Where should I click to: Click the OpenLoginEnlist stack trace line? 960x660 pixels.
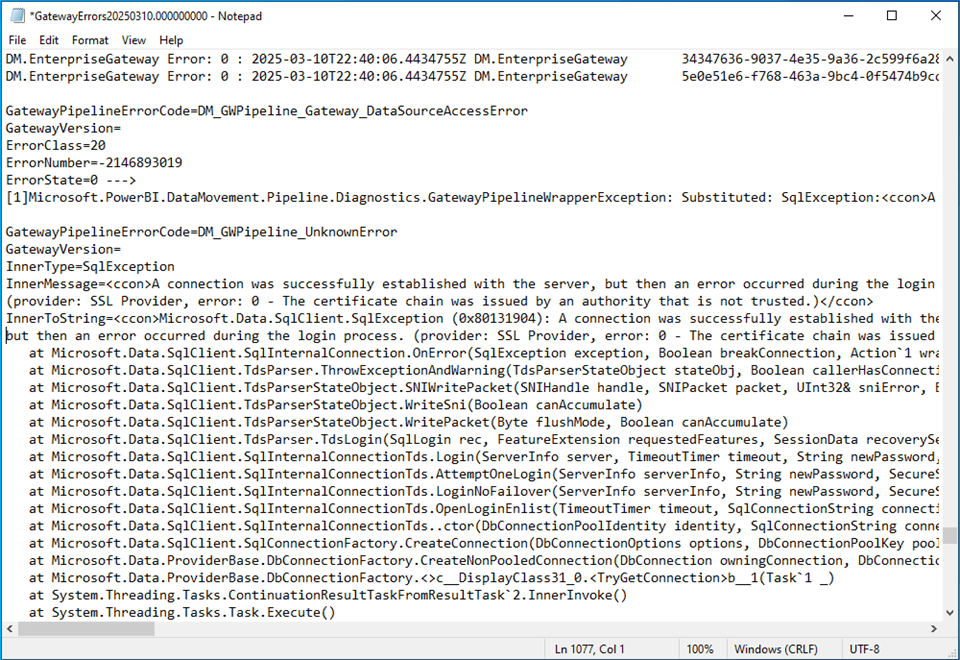[483, 509]
